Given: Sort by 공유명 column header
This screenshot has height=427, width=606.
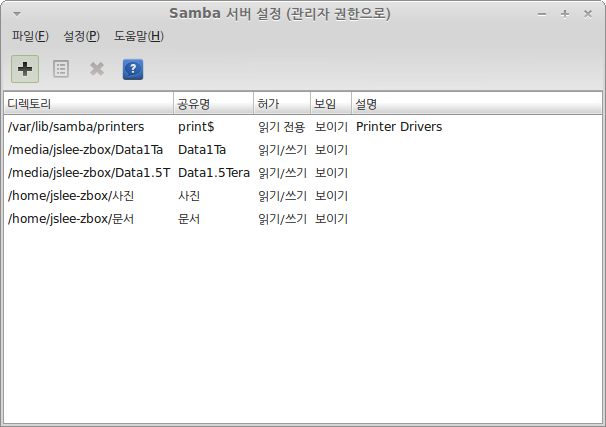Looking at the screenshot, I should 213,104.
